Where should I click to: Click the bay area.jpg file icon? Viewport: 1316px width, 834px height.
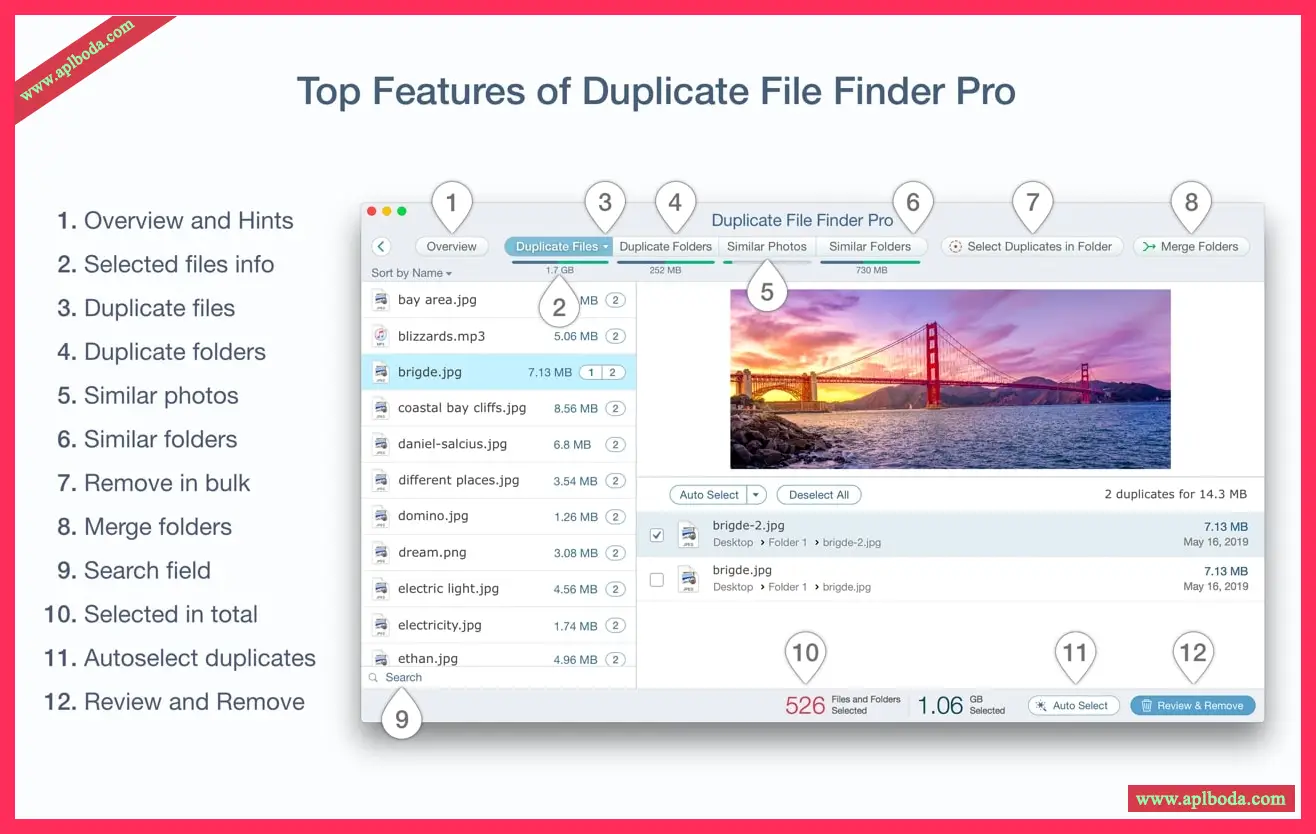[380, 300]
